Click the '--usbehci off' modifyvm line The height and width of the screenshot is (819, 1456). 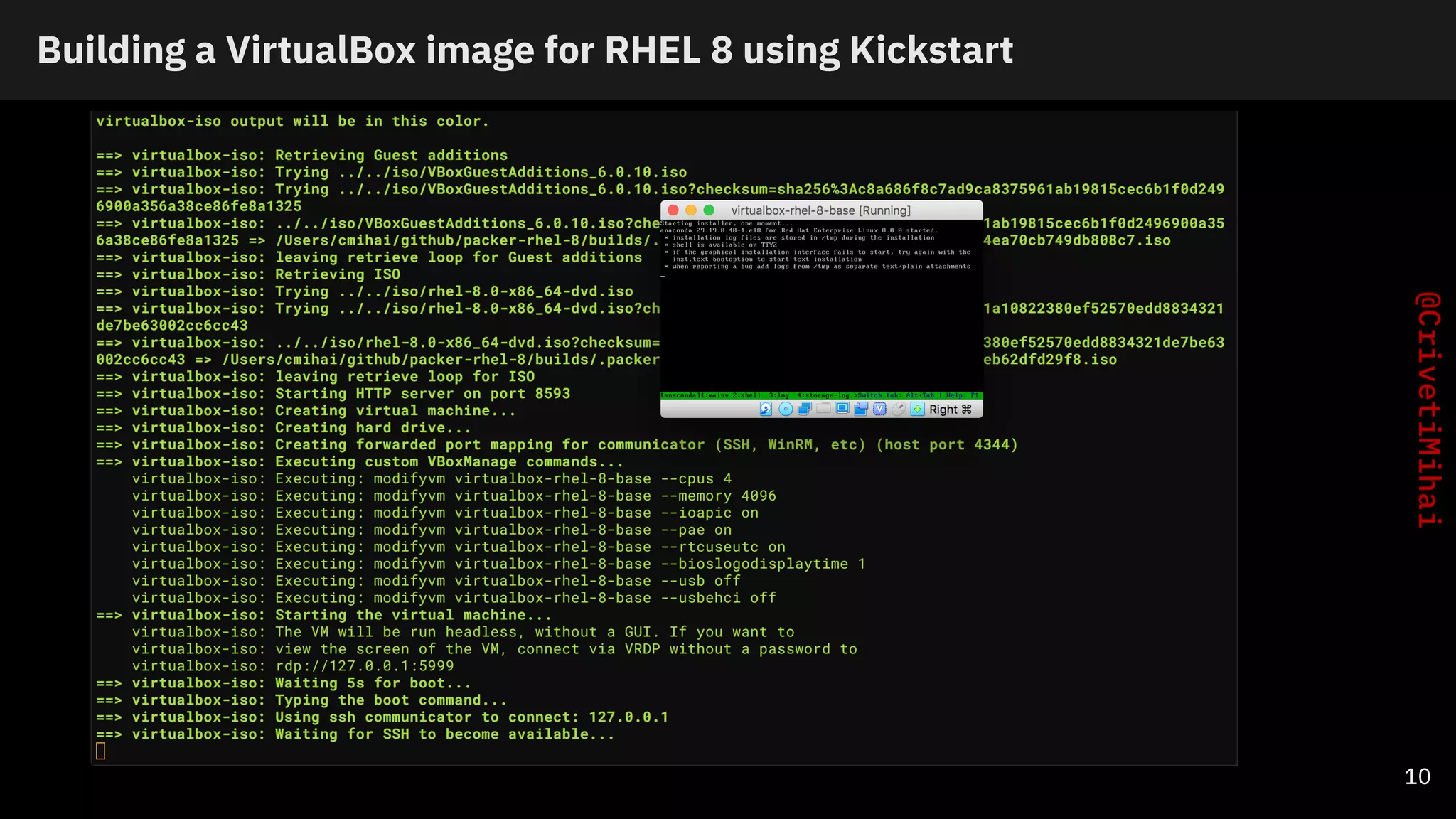coord(454,599)
